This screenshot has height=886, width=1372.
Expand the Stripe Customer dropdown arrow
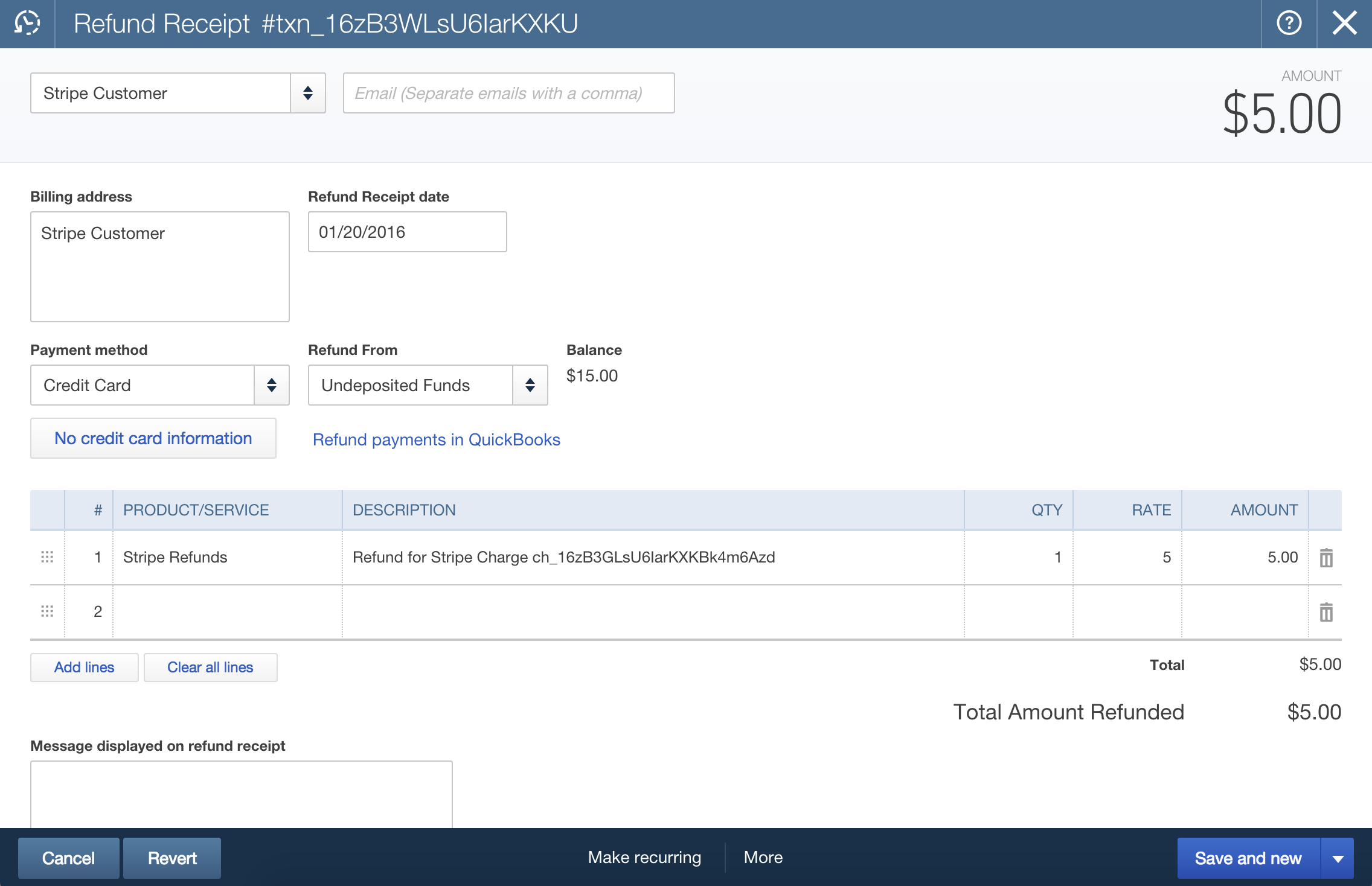point(308,93)
